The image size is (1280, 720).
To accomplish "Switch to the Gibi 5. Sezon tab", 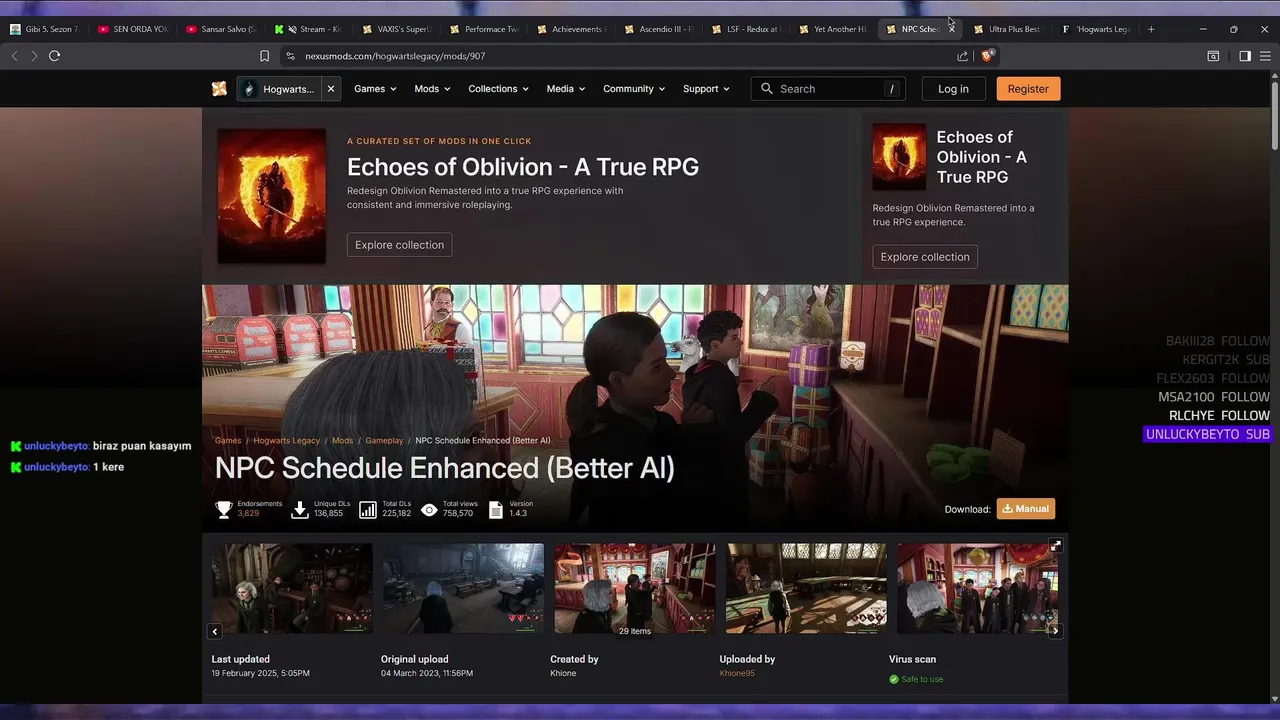I will (x=46, y=29).
